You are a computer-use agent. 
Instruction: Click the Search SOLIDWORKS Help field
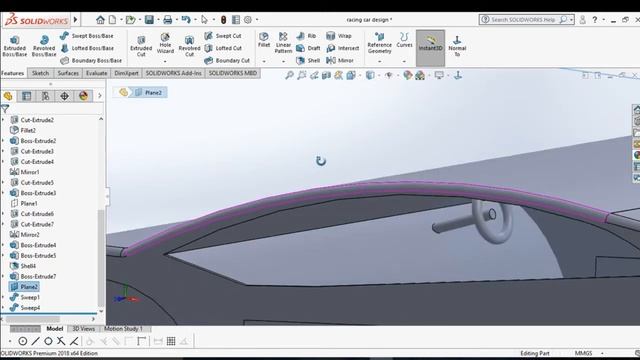pyautogui.click(x=522, y=20)
